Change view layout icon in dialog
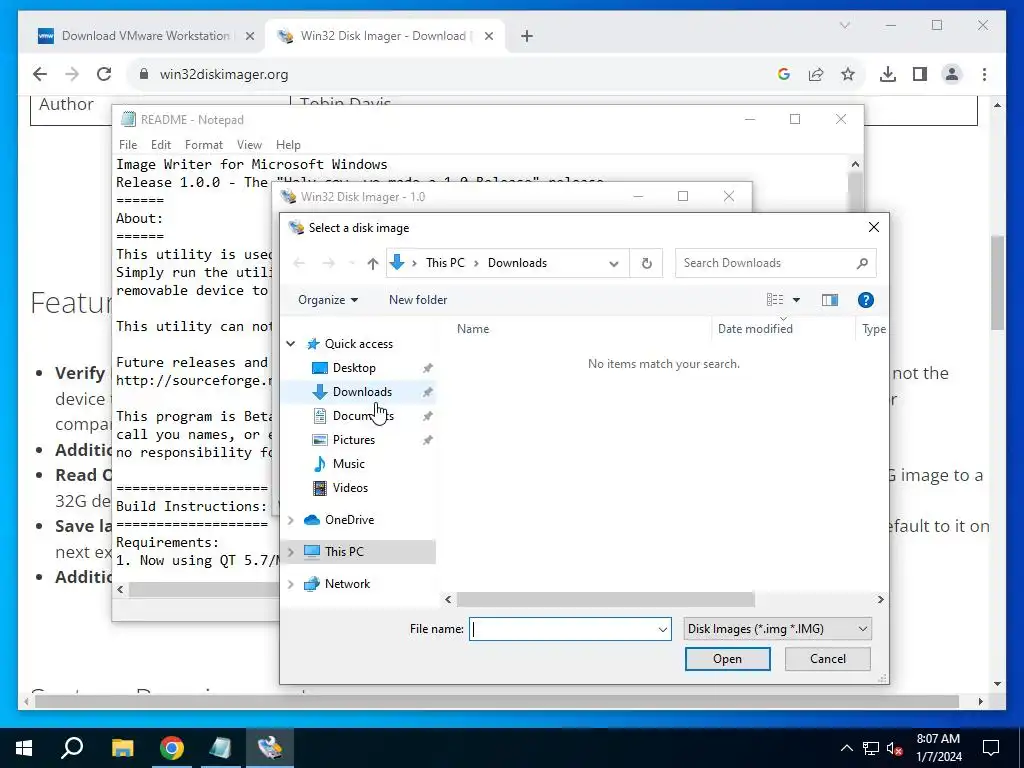This screenshot has height=768, width=1024. tap(775, 300)
